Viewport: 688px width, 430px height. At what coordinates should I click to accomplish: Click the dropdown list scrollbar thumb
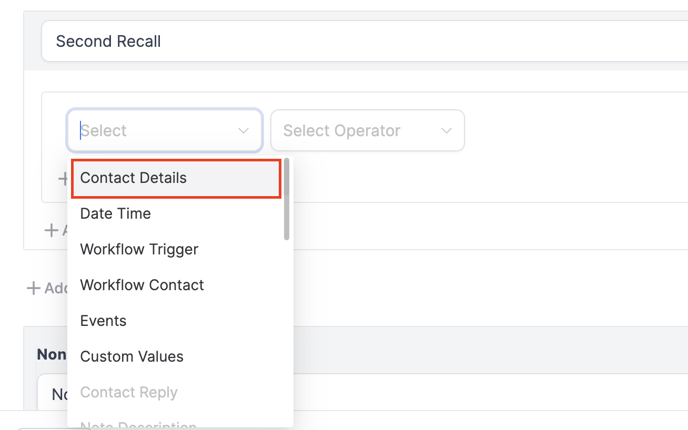287,200
